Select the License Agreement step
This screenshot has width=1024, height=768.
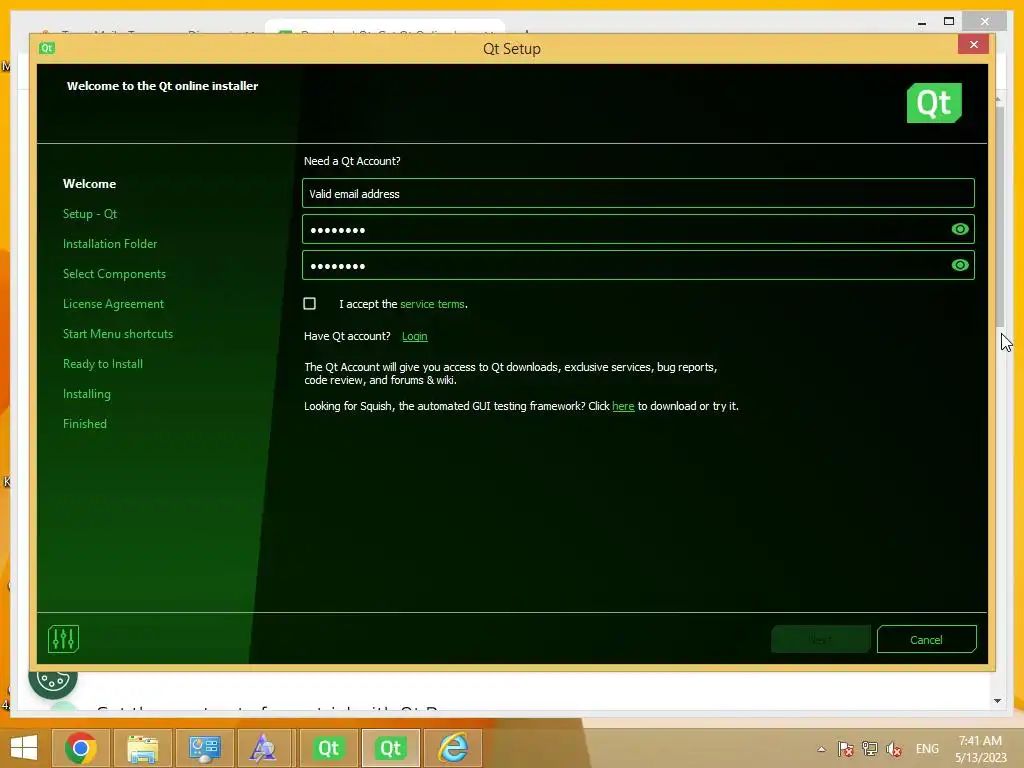(113, 304)
